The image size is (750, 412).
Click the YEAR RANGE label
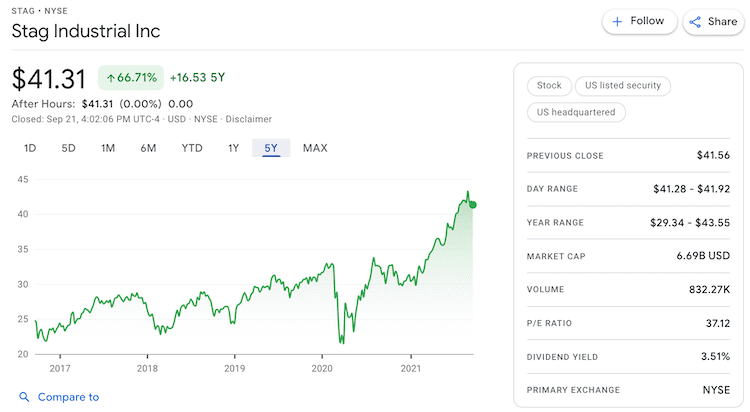(x=555, y=223)
